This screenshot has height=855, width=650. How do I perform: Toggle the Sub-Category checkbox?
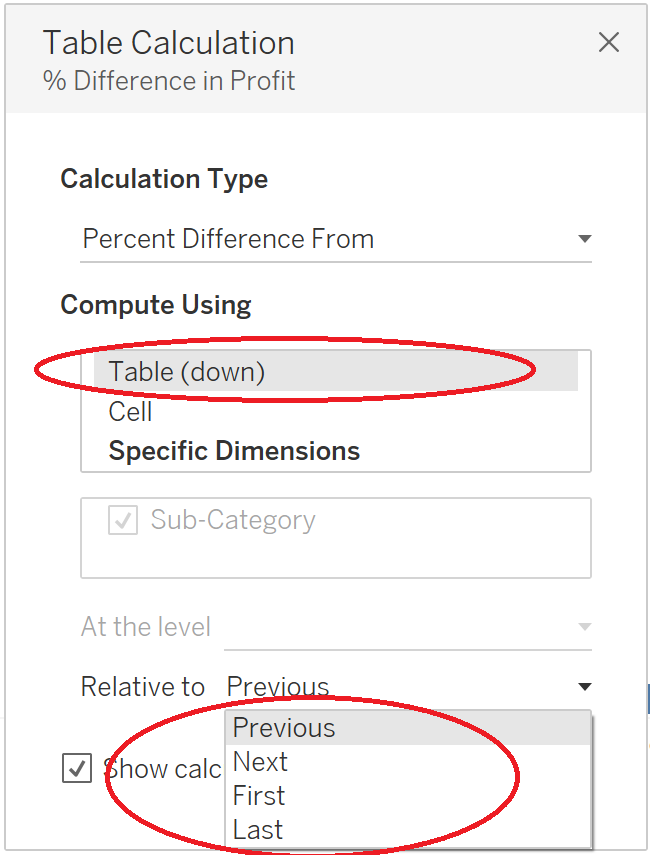(123, 520)
